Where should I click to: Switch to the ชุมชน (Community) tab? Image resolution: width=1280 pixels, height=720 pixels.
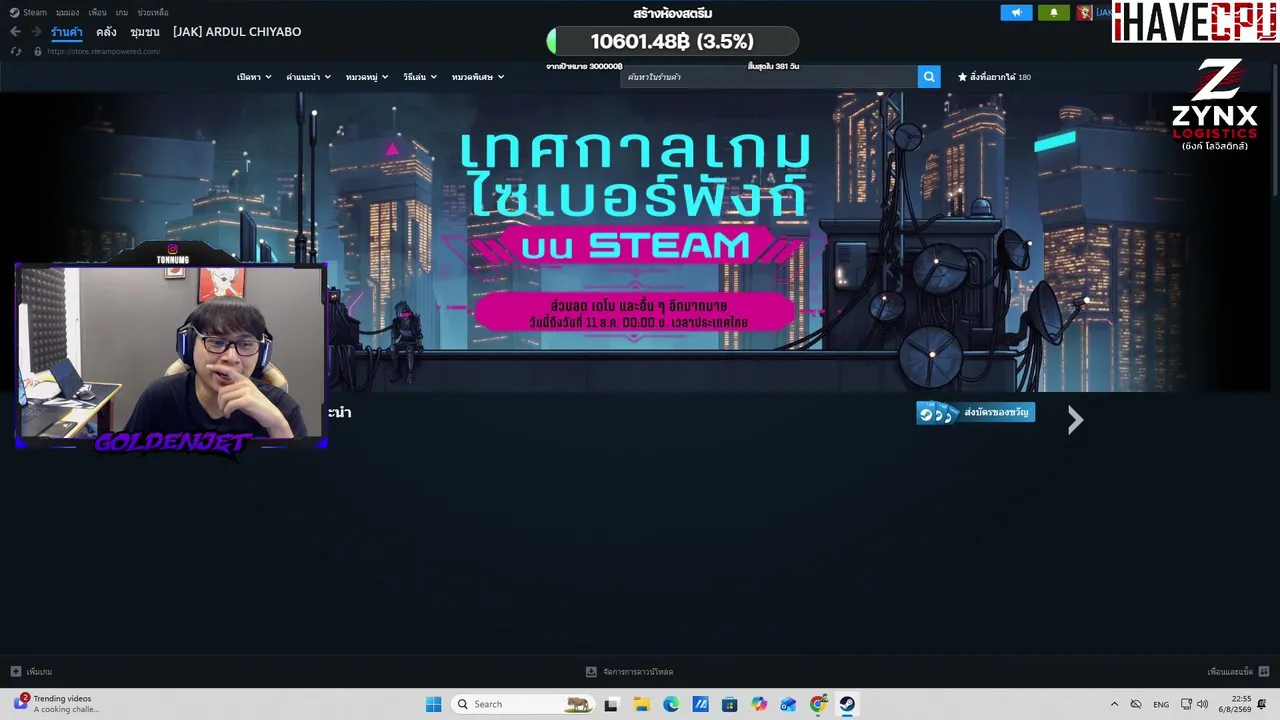click(x=145, y=32)
